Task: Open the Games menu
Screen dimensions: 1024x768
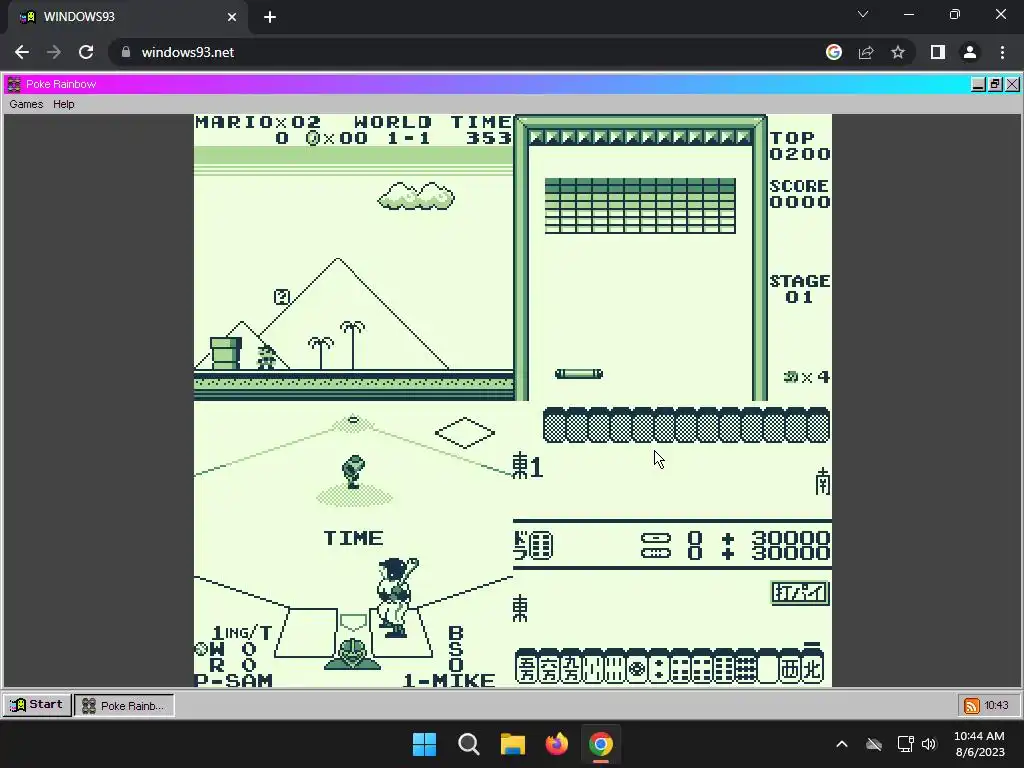Action: (x=26, y=104)
